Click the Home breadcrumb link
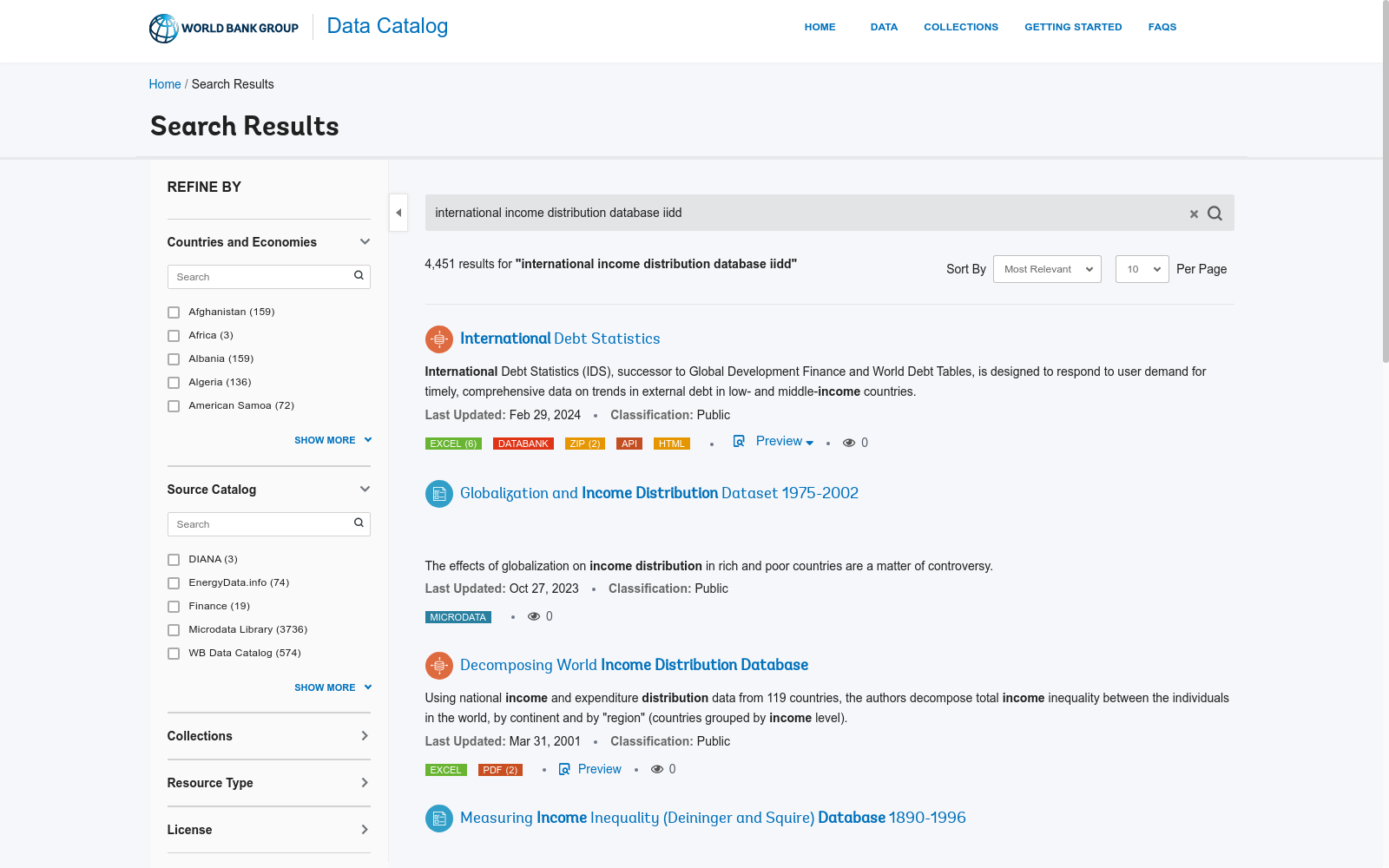1389x868 pixels. 165,84
